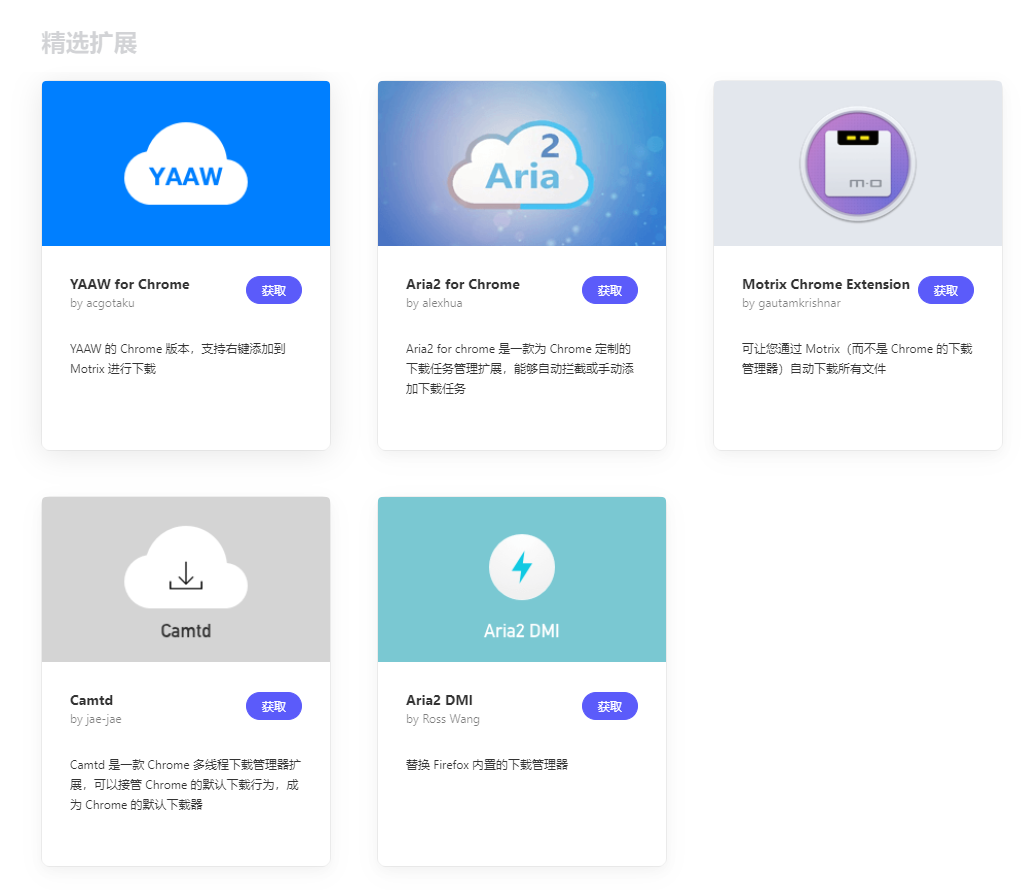Get the YAAW for Chrome extension
This screenshot has width=1032, height=890.
tap(274, 290)
